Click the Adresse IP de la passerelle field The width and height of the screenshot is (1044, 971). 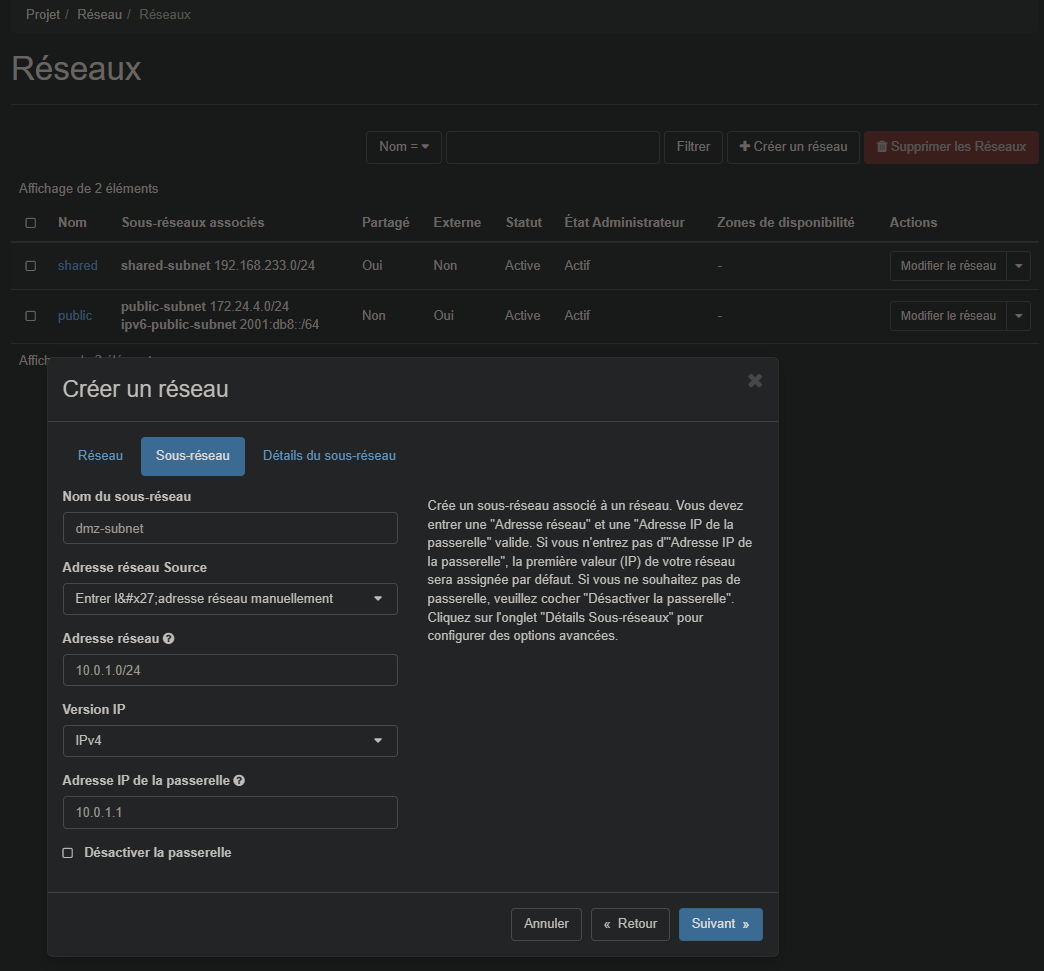(x=229, y=812)
